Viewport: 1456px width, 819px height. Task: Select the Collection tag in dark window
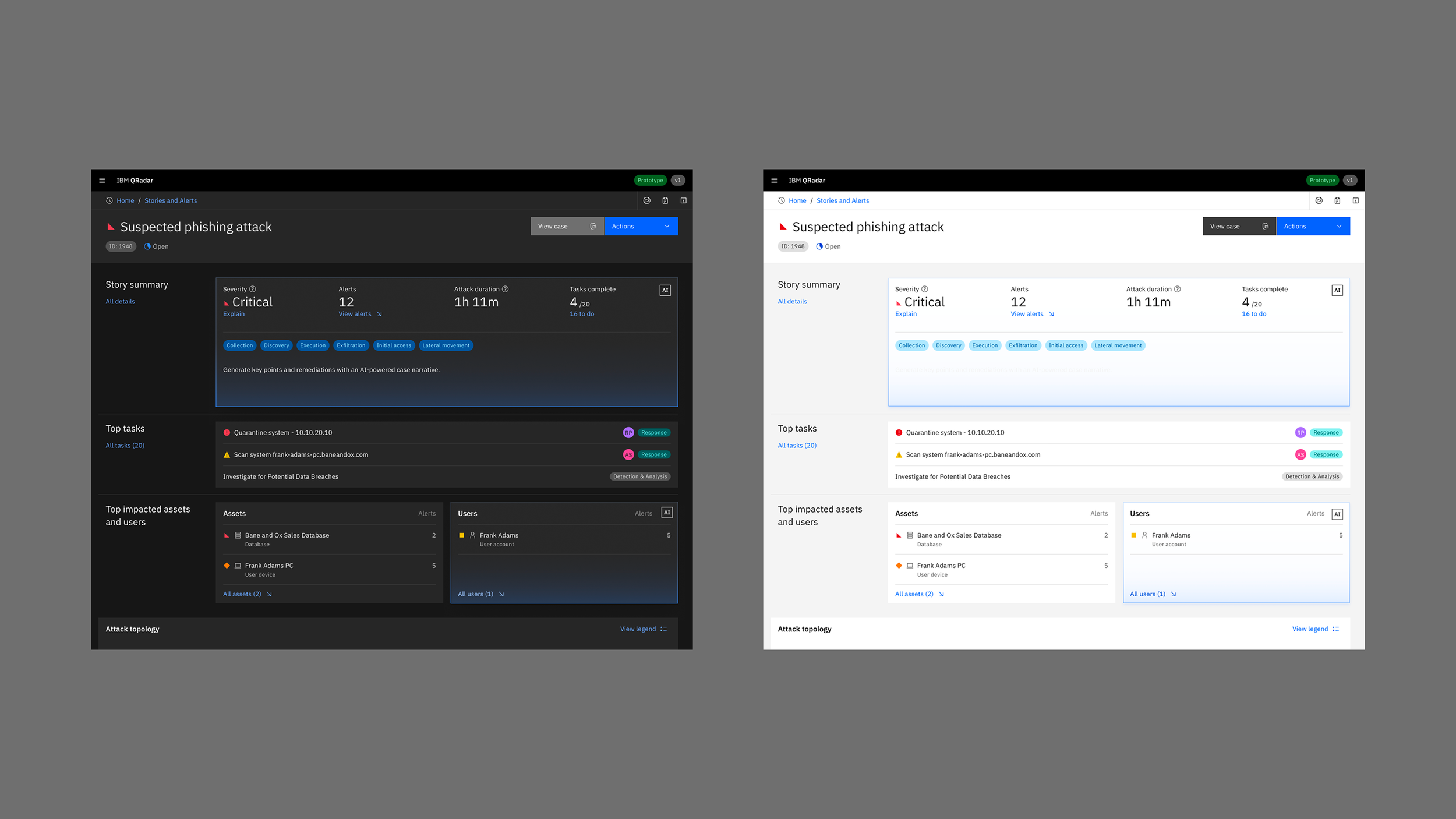point(240,345)
